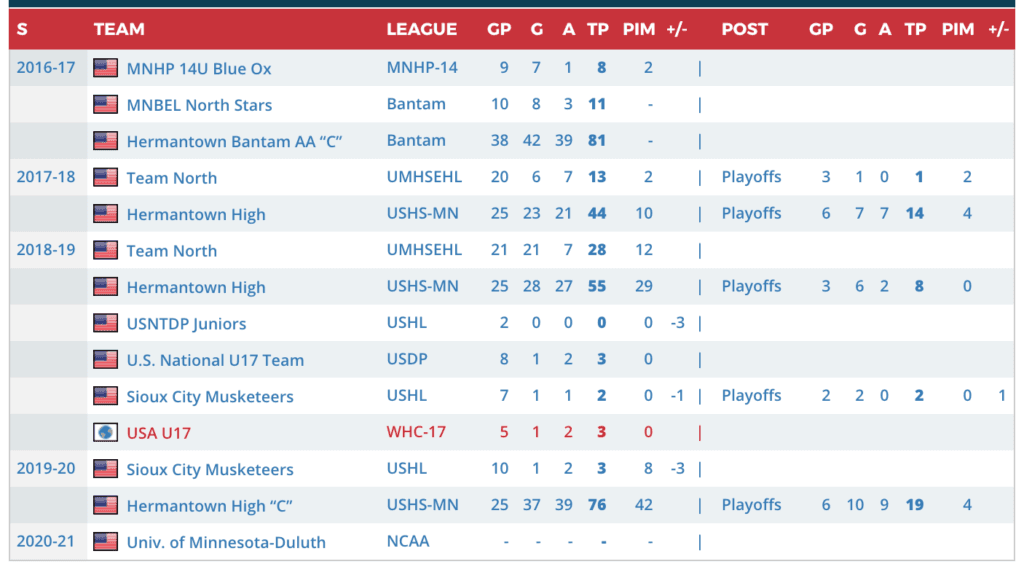Click the PIM header in regular season stats
1024x567 pixels.
click(639, 29)
